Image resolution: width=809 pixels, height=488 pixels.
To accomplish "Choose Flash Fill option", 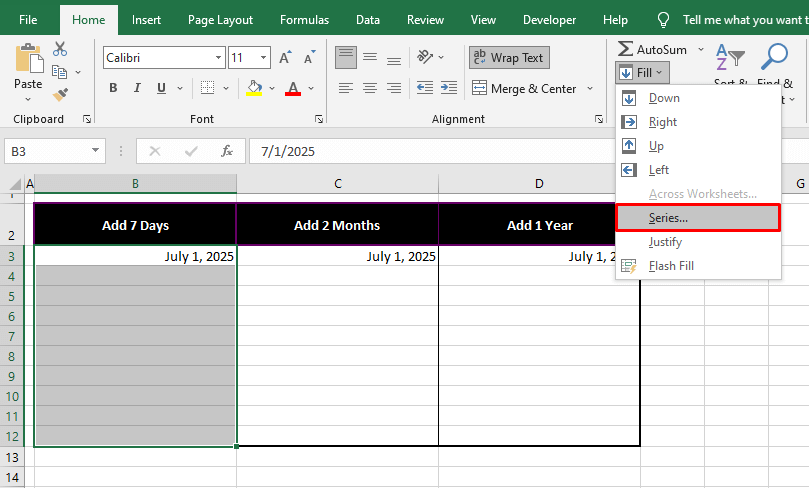I will point(698,266).
